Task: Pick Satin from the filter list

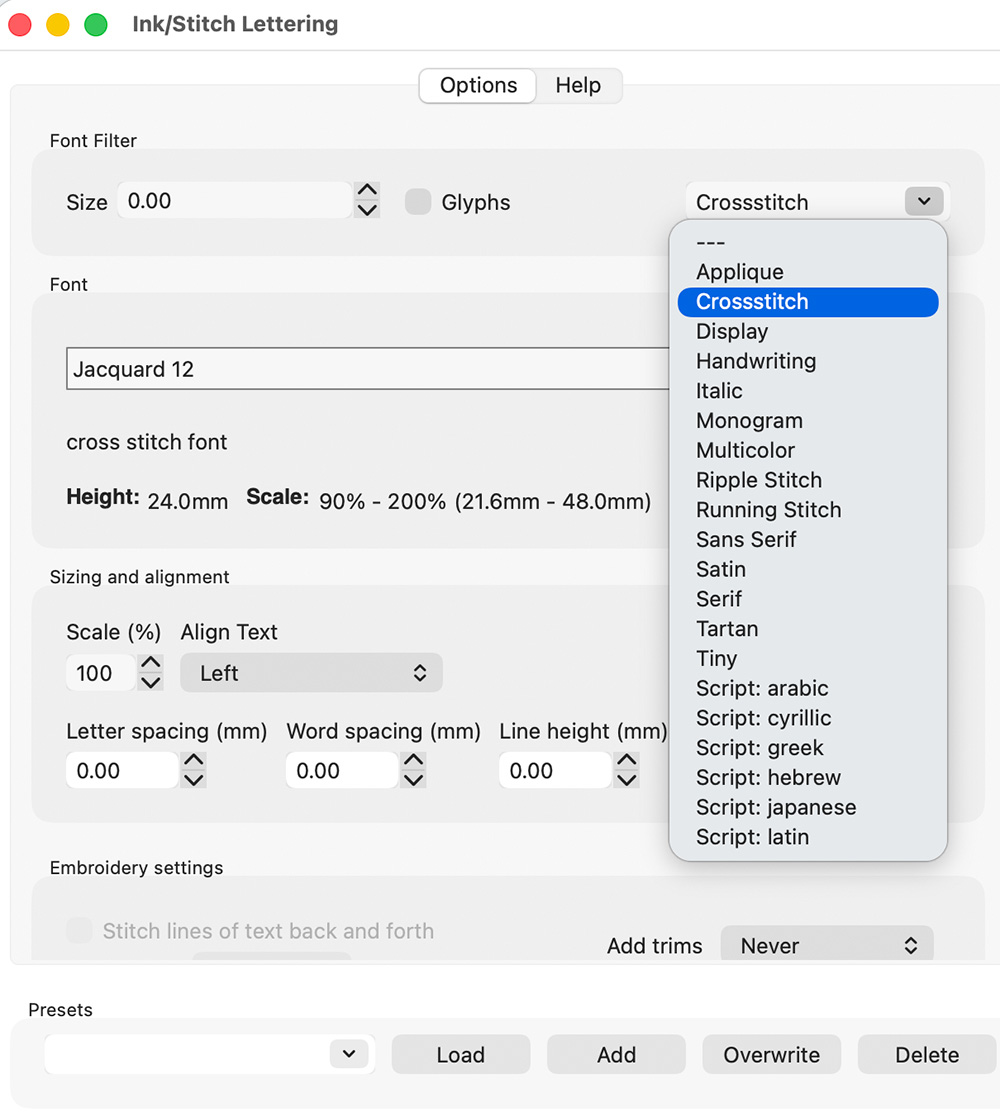Action: pos(808,569)
